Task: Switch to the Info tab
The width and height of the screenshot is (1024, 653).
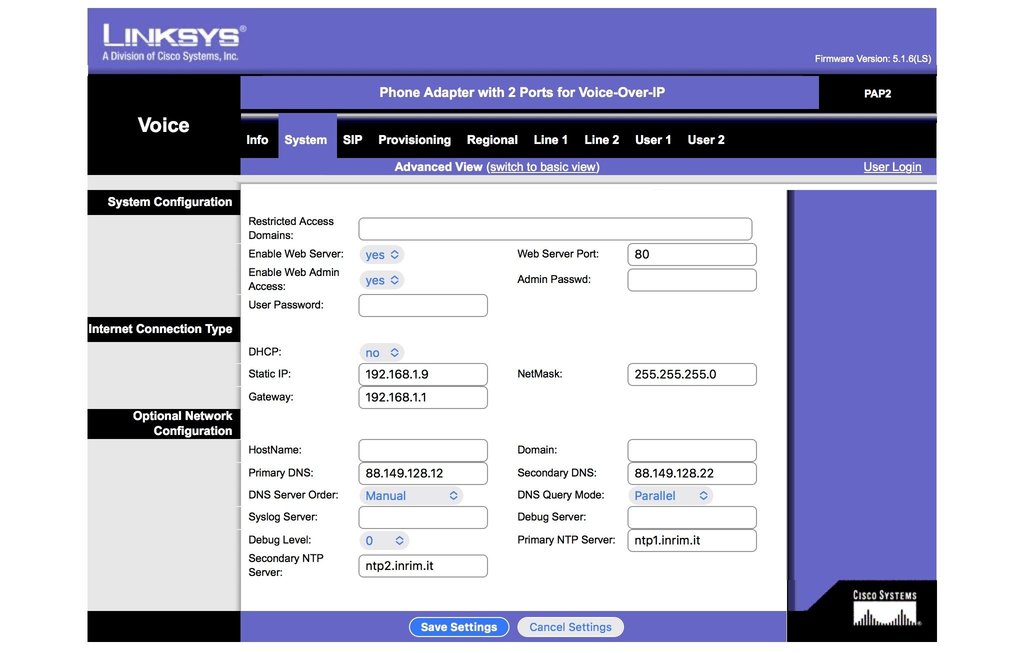Action: click(x=257, y=140)
